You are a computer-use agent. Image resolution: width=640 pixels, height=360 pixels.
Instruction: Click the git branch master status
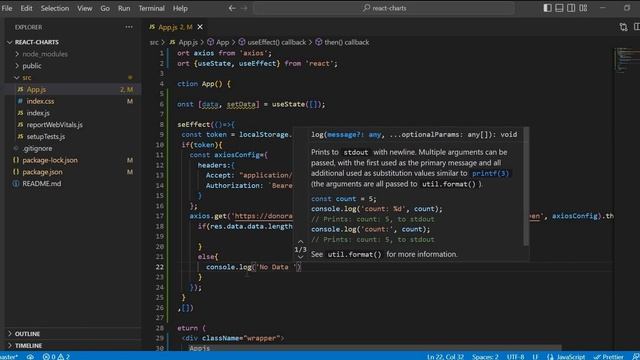[x=9, y=356]
